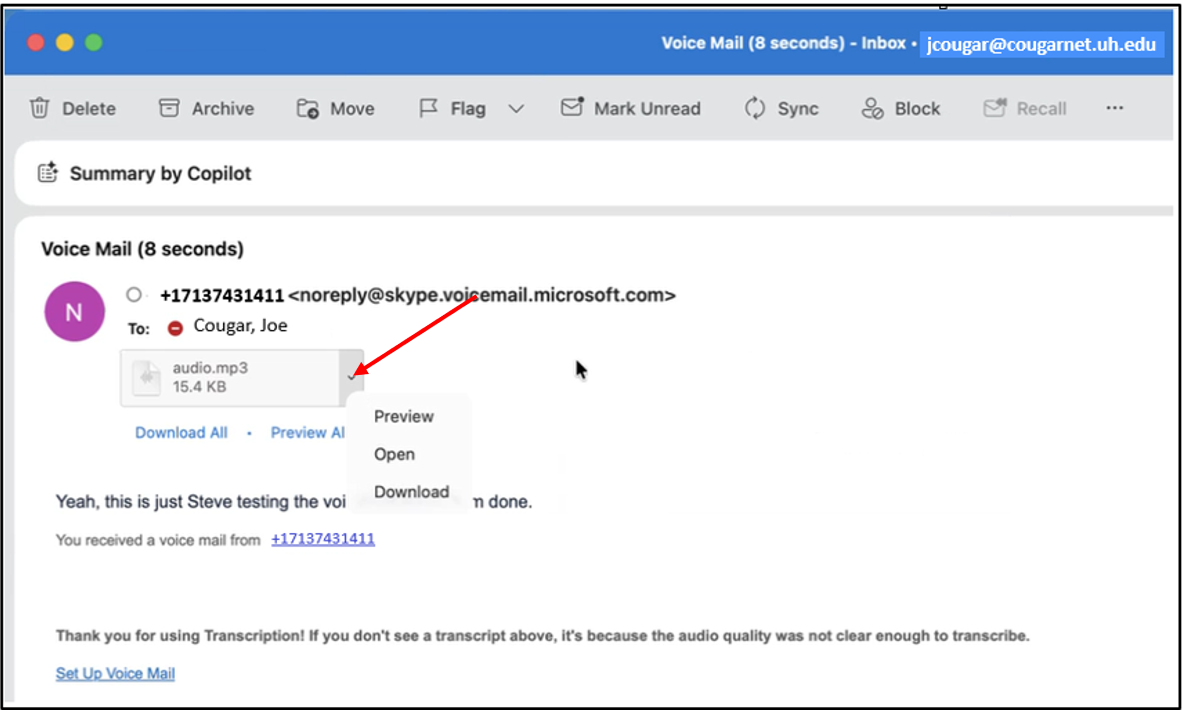The height and width of the screenshot is (712, 1183).
Task: Click the "Thank you for using Transcription!" note
Action: point(542,636)
